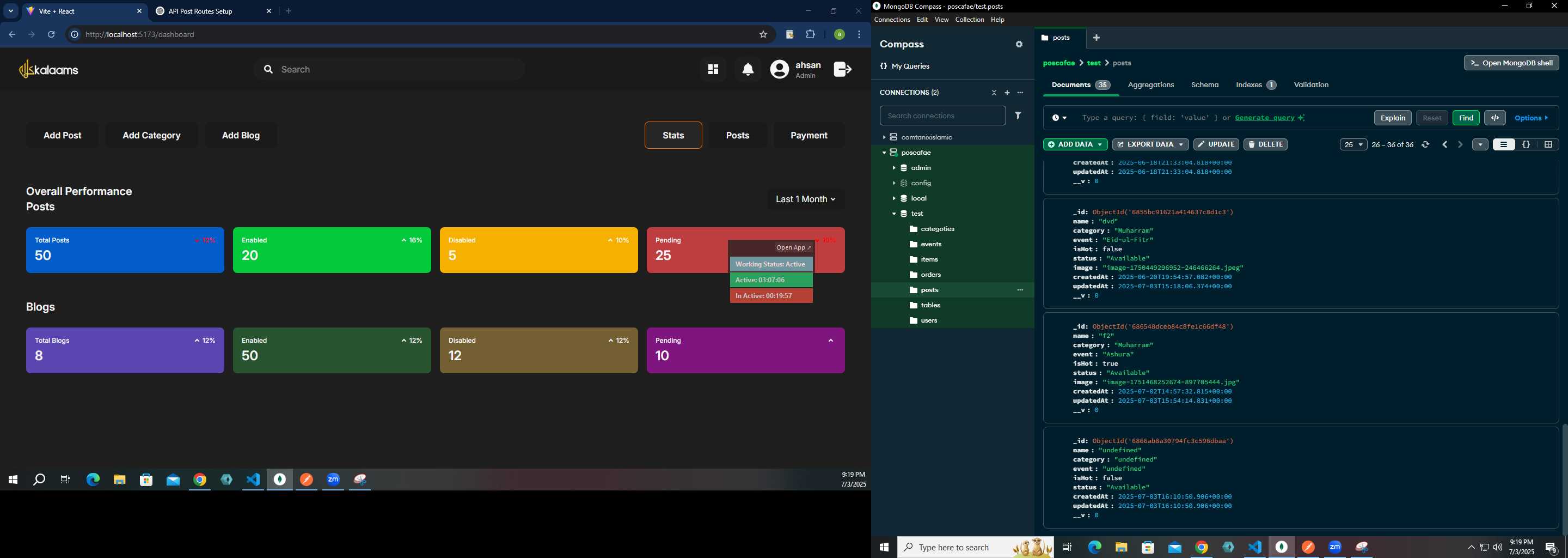Viewport: 1568px width, 558px height.
Task: Expand the admin database
Action: 894,168
